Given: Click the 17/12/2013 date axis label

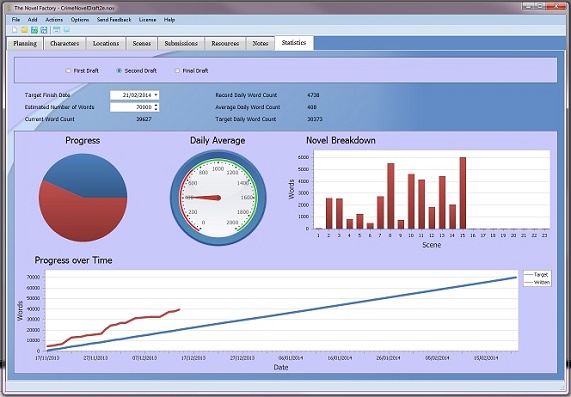Looking at the screenshot, I should click(x=193, y=358).
